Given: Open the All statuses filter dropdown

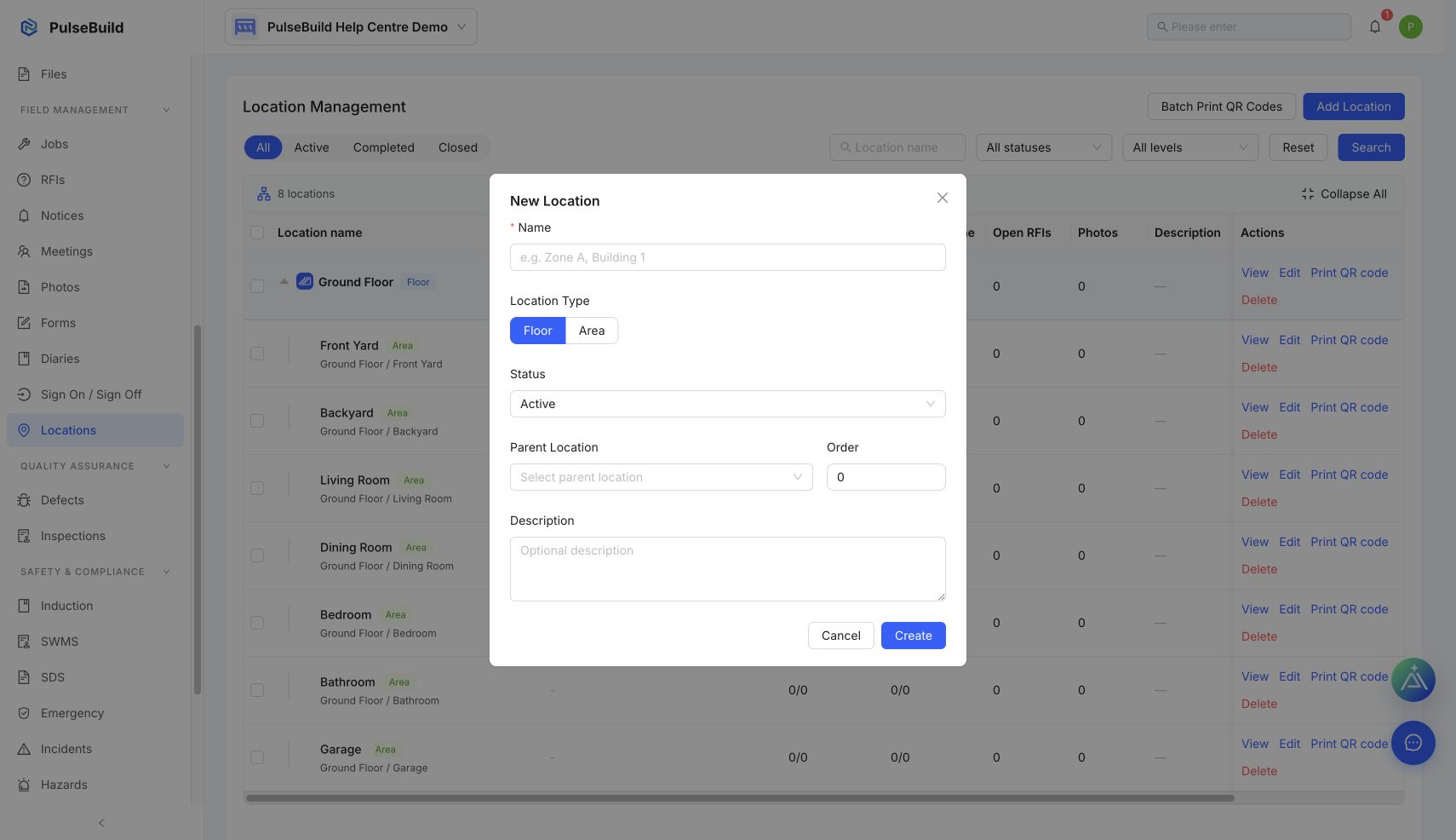Looking at the screenshot, I should pos(1044,147).
